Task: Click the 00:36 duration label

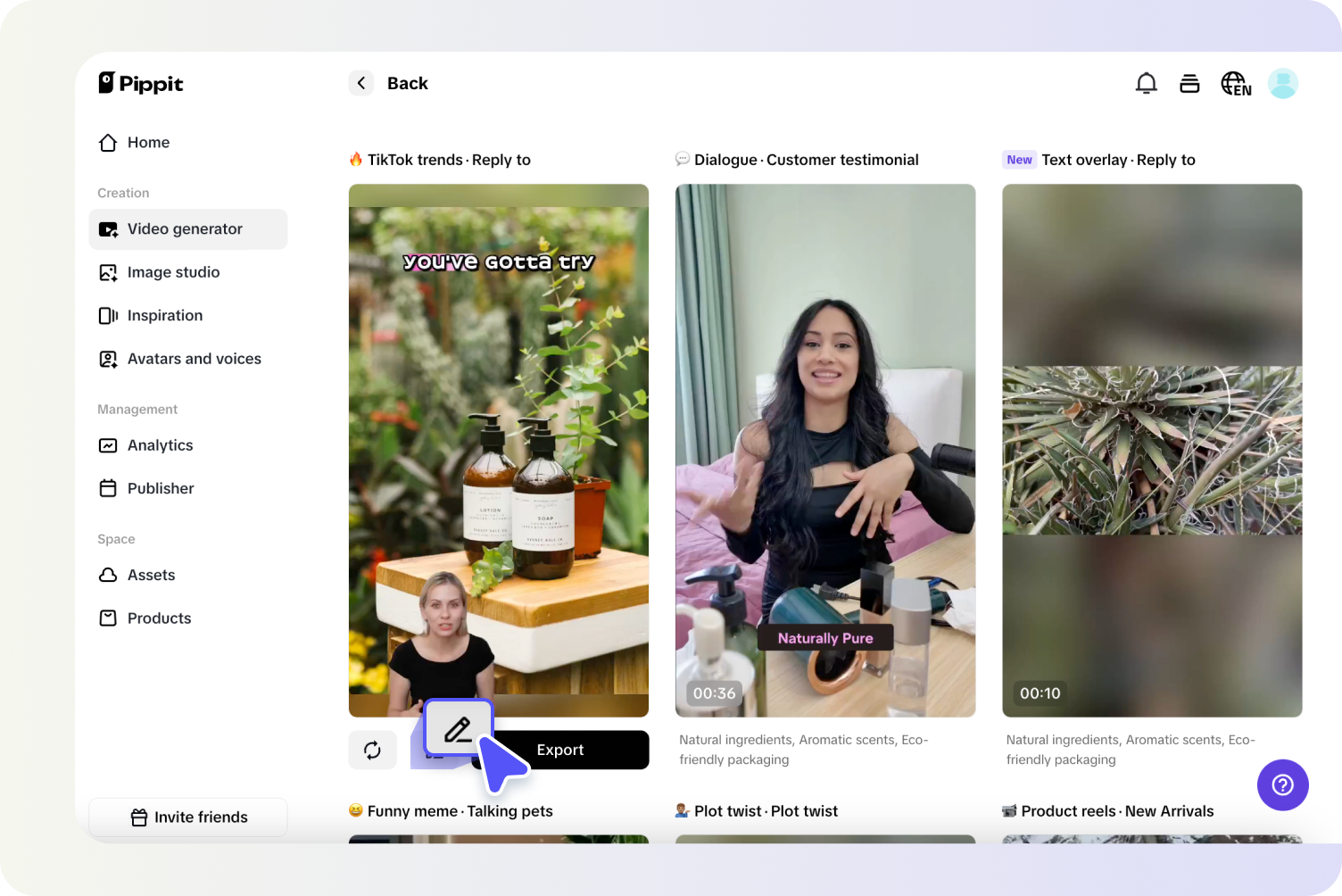Action: click(x=715, y=693)
